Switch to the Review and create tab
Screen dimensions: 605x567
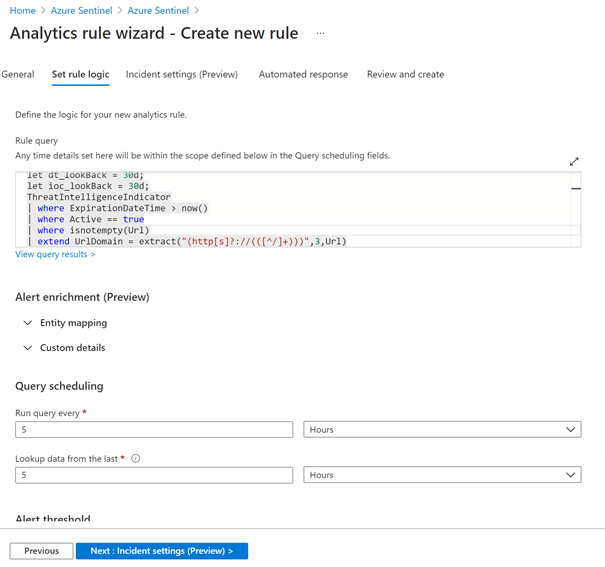click(x=405, y=75)
